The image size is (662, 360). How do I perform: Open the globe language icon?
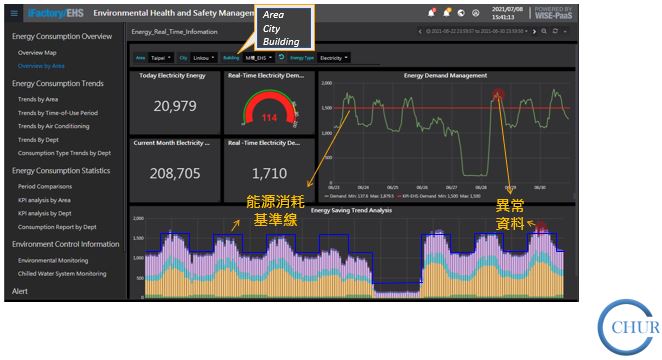pos(461,13)
